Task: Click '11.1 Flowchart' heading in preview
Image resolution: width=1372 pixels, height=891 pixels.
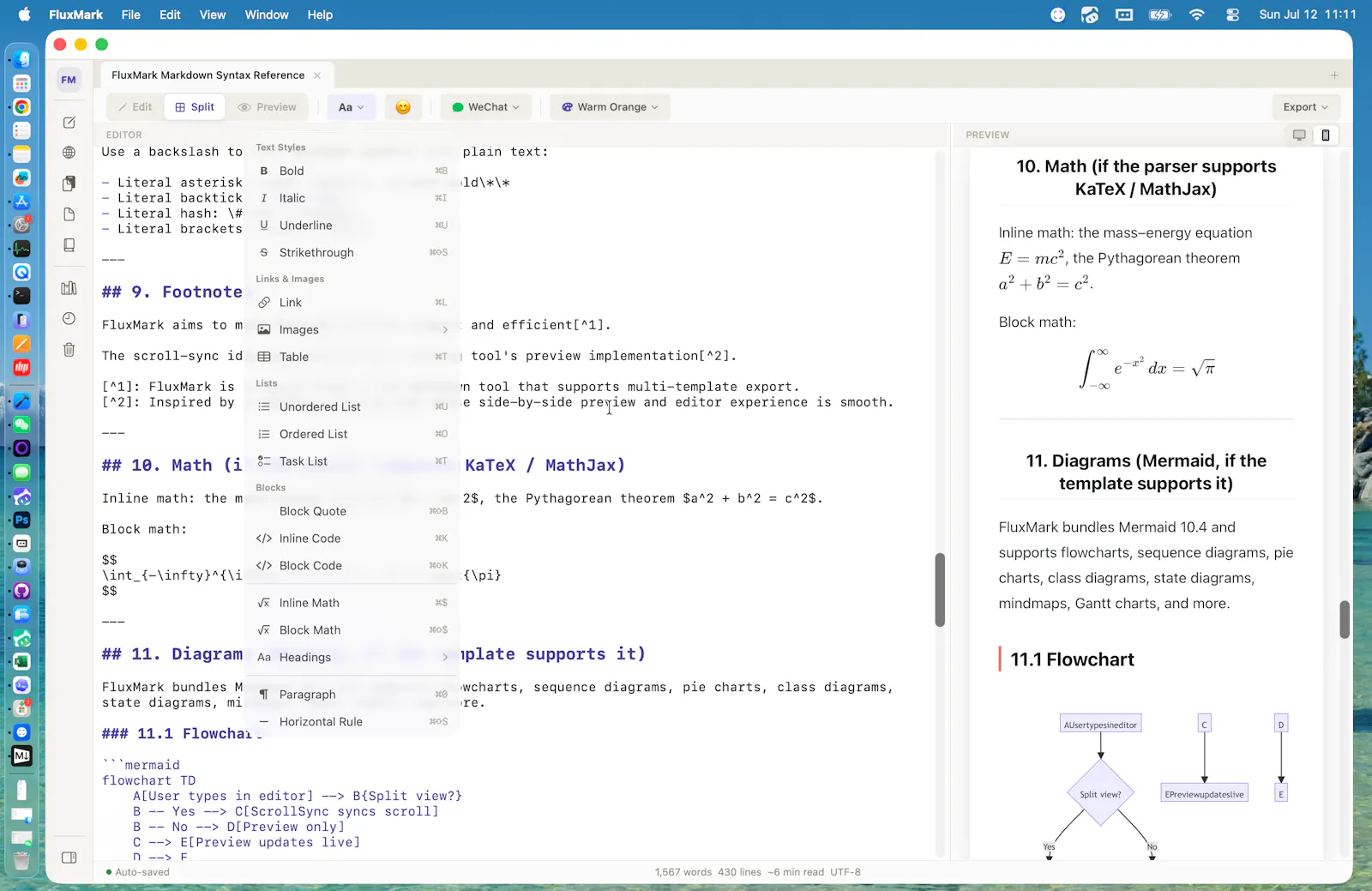Action: [x=1072, y=659]
